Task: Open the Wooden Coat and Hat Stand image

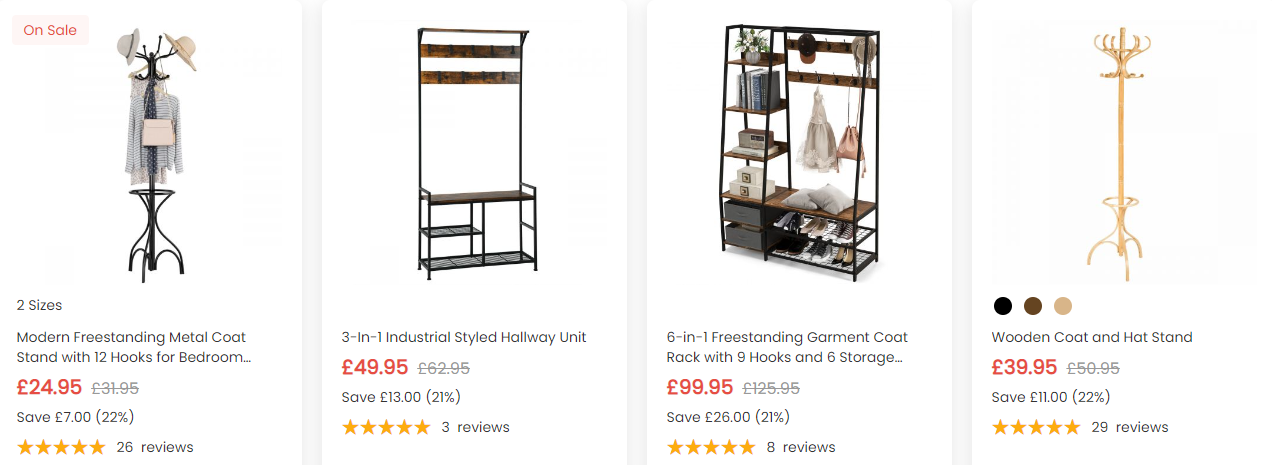Action: [x=1124, y=150]
